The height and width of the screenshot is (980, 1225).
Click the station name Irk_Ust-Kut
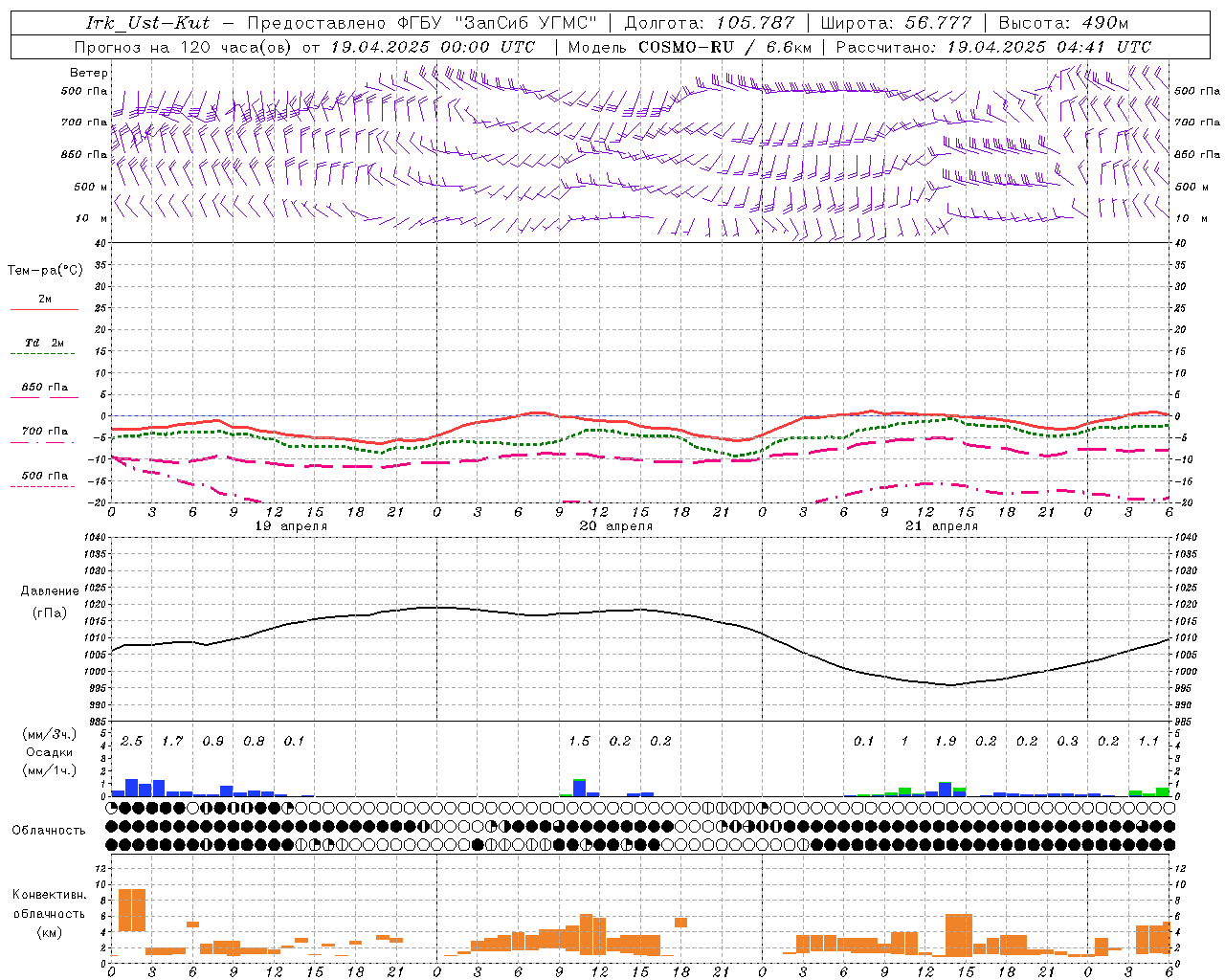click(148, 23)
